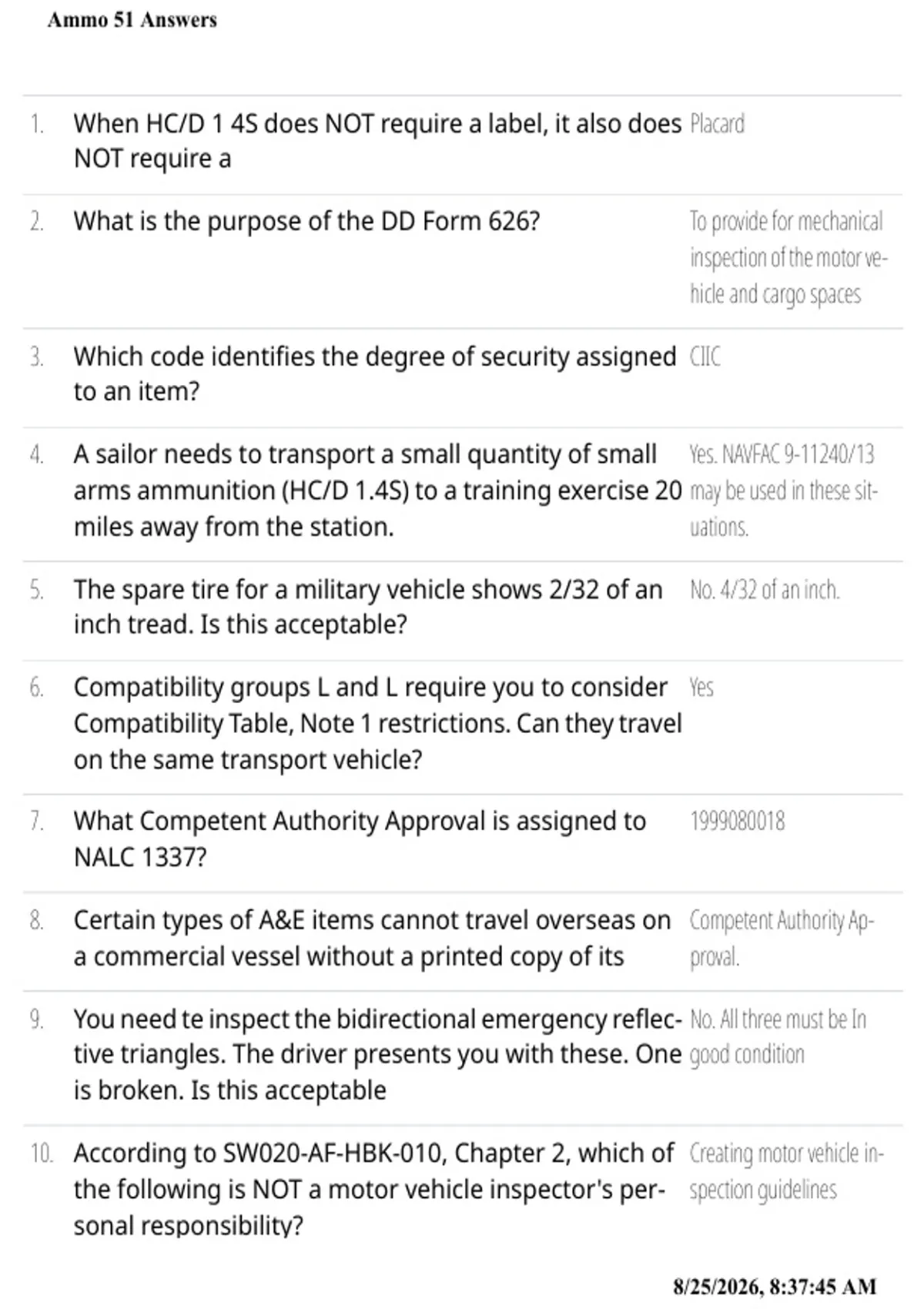This screenshot has height=1309, width=924.
Task: Select question about degree of security code
Action: click(x=374, y=374)
